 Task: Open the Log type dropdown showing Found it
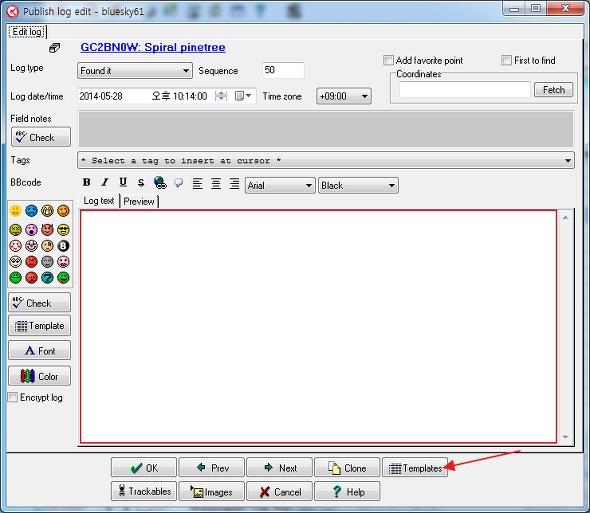click(x=135, y=71)
